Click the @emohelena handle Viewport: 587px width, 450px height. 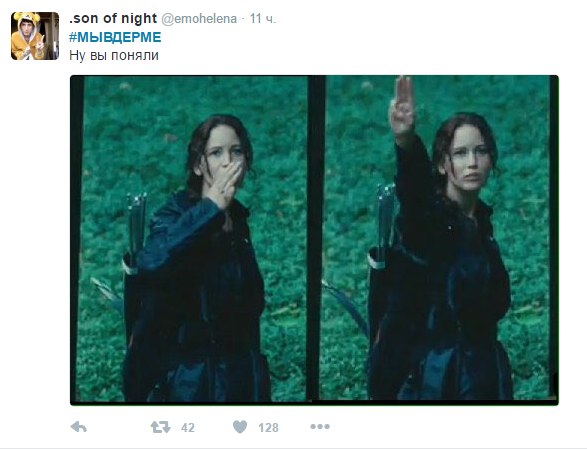pos(199,19)
